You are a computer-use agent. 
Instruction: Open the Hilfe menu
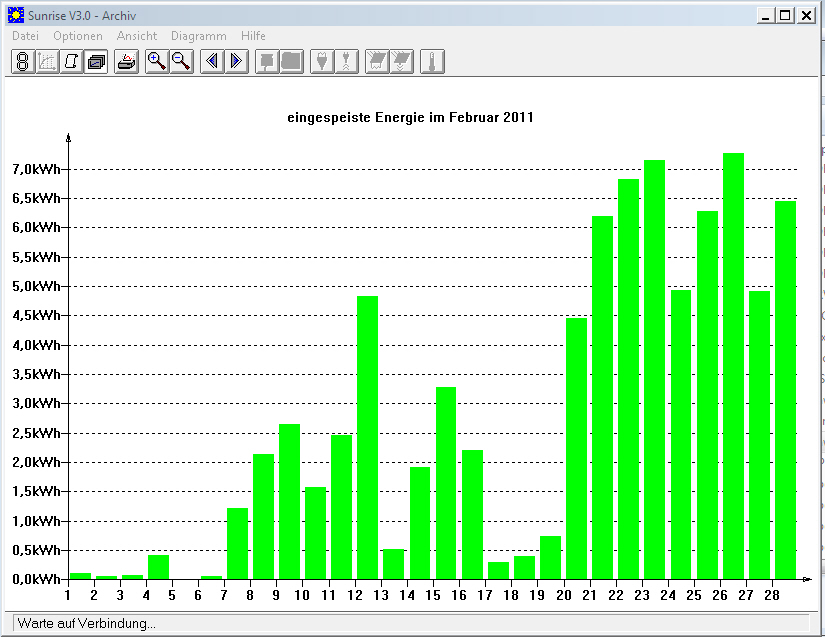pyautogui.click(x=253, y=36)
